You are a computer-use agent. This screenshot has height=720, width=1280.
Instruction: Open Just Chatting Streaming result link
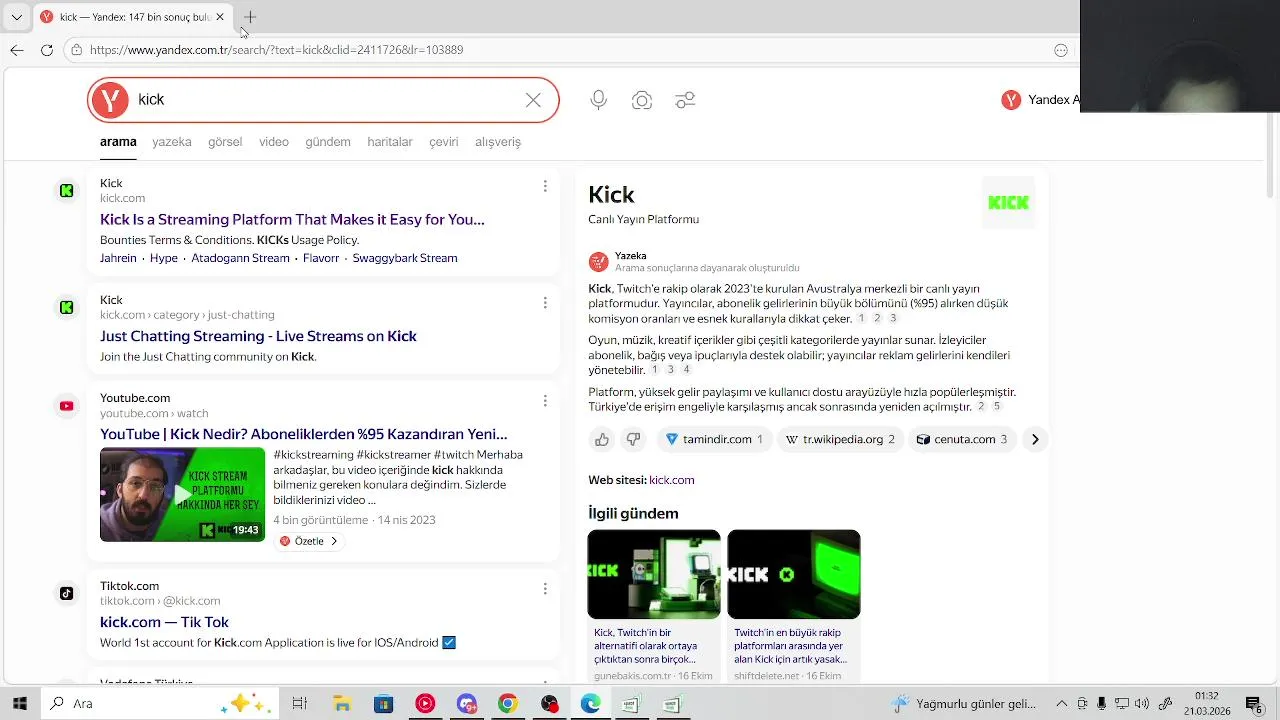[258, 336]
